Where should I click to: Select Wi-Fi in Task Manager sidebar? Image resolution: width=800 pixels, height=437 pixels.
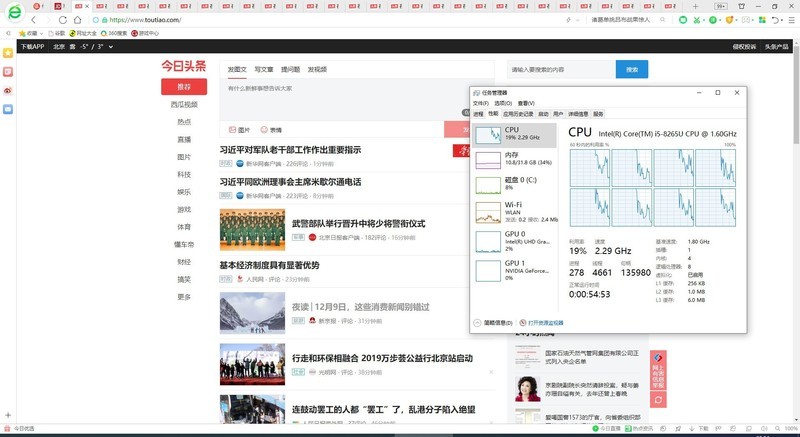(514, 212)
